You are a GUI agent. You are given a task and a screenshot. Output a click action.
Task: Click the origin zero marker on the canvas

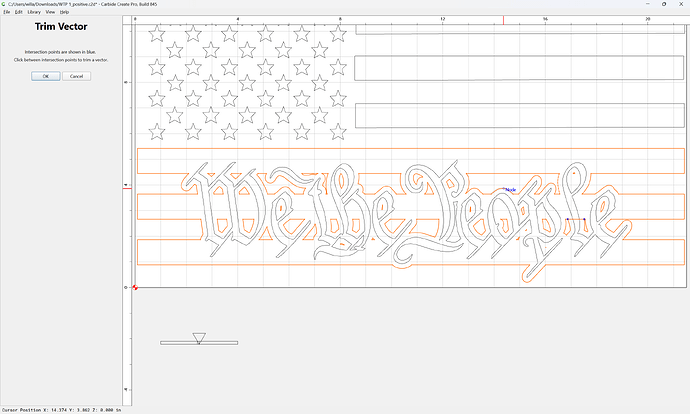[135, 287]
